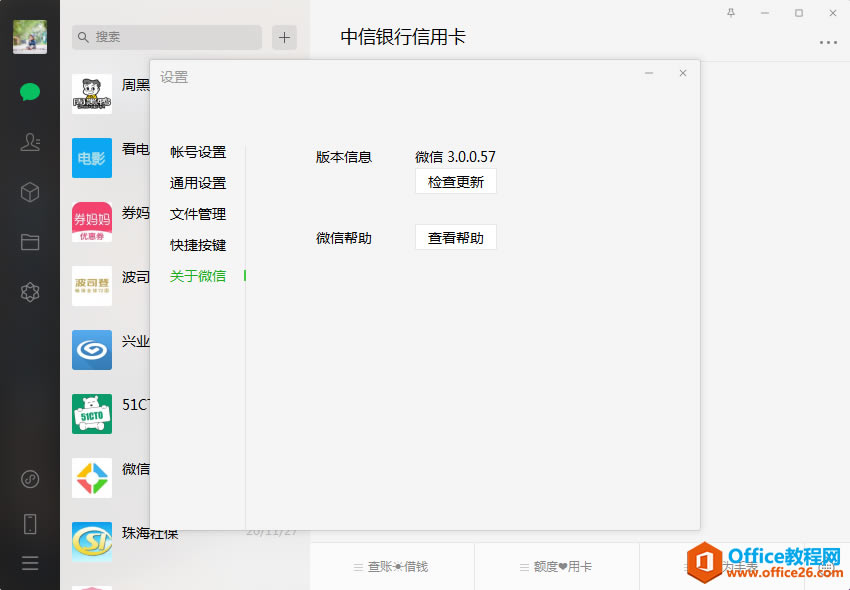The width and height of the screenshot is (850, 590).
Task: Open the 珠海社保 chat avatar
Action: (x=92, y=542)
